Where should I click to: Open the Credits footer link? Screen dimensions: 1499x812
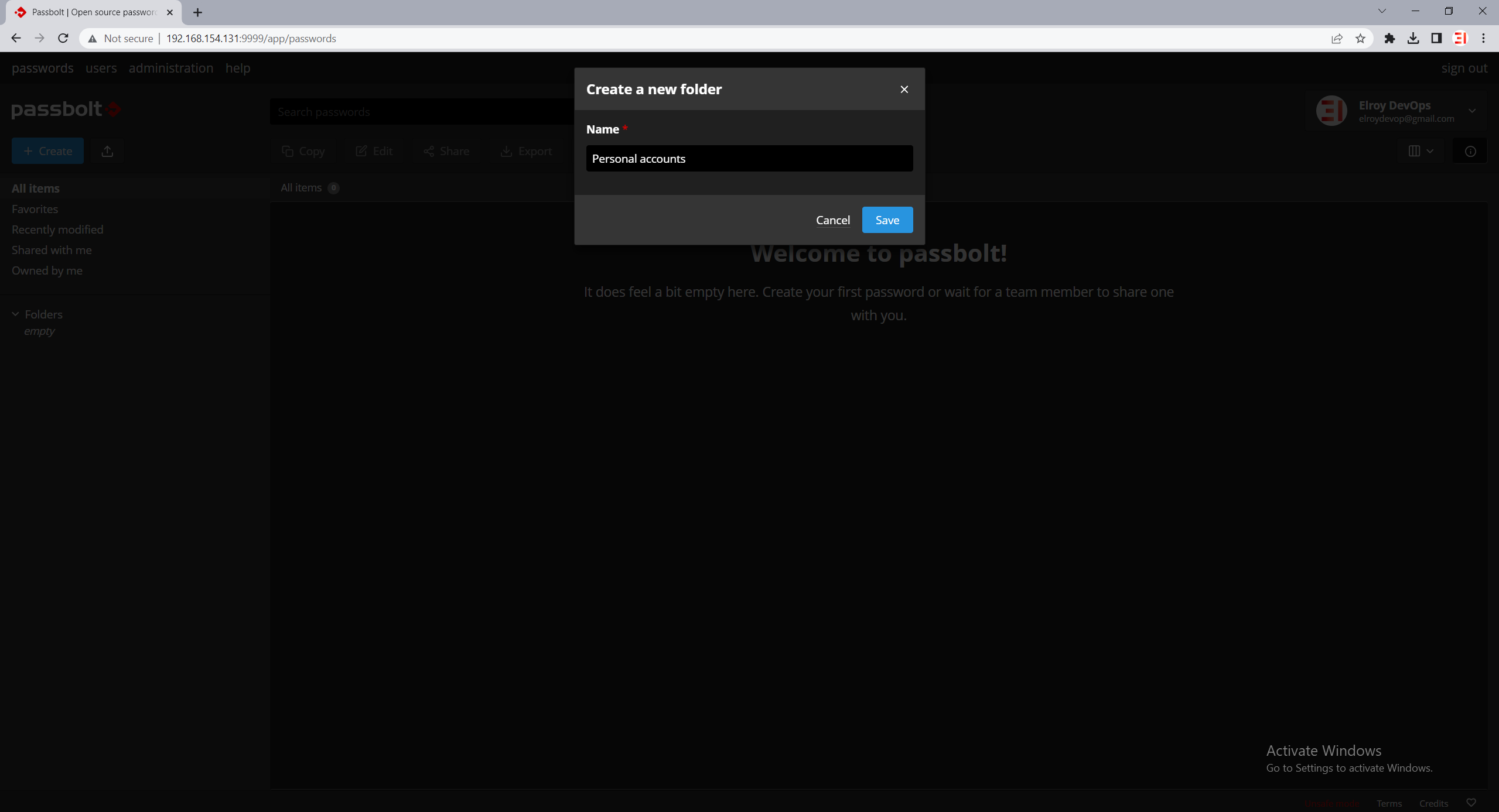[1433, 803]
